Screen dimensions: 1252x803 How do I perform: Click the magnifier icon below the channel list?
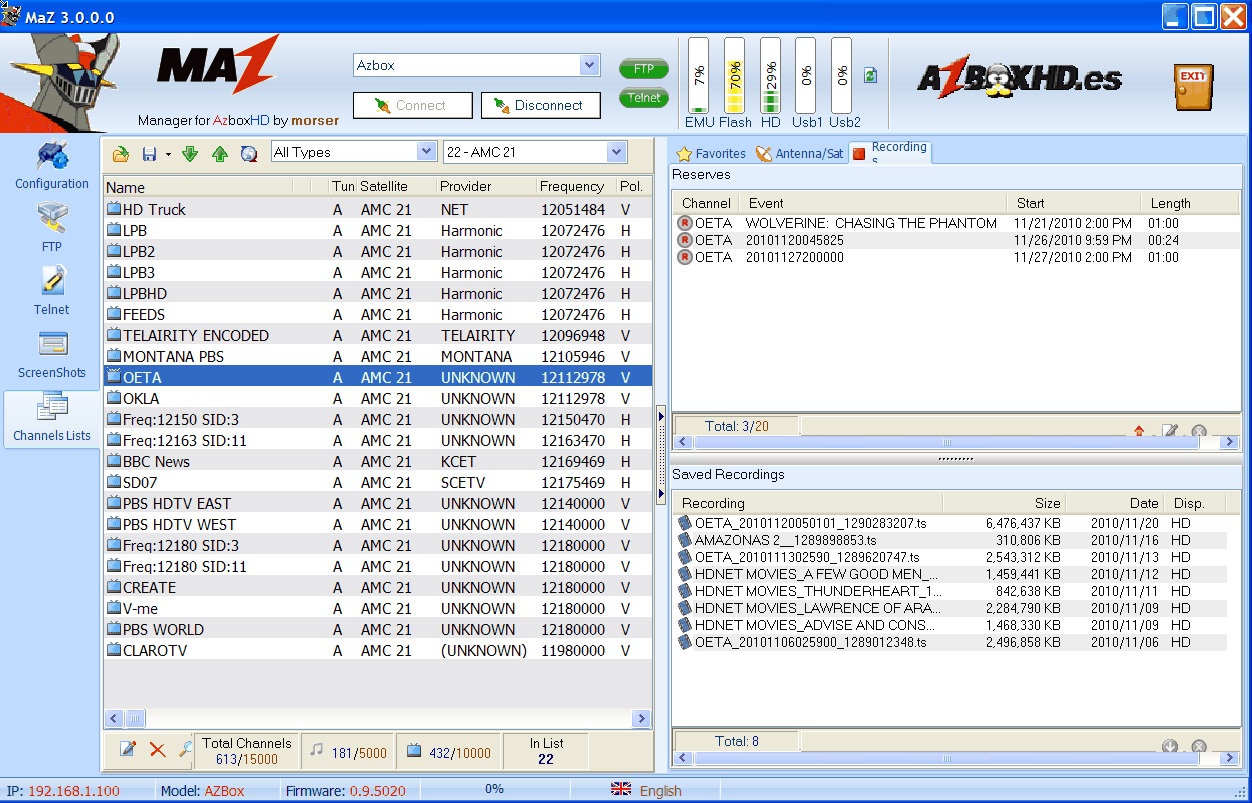tap(185, 749)
